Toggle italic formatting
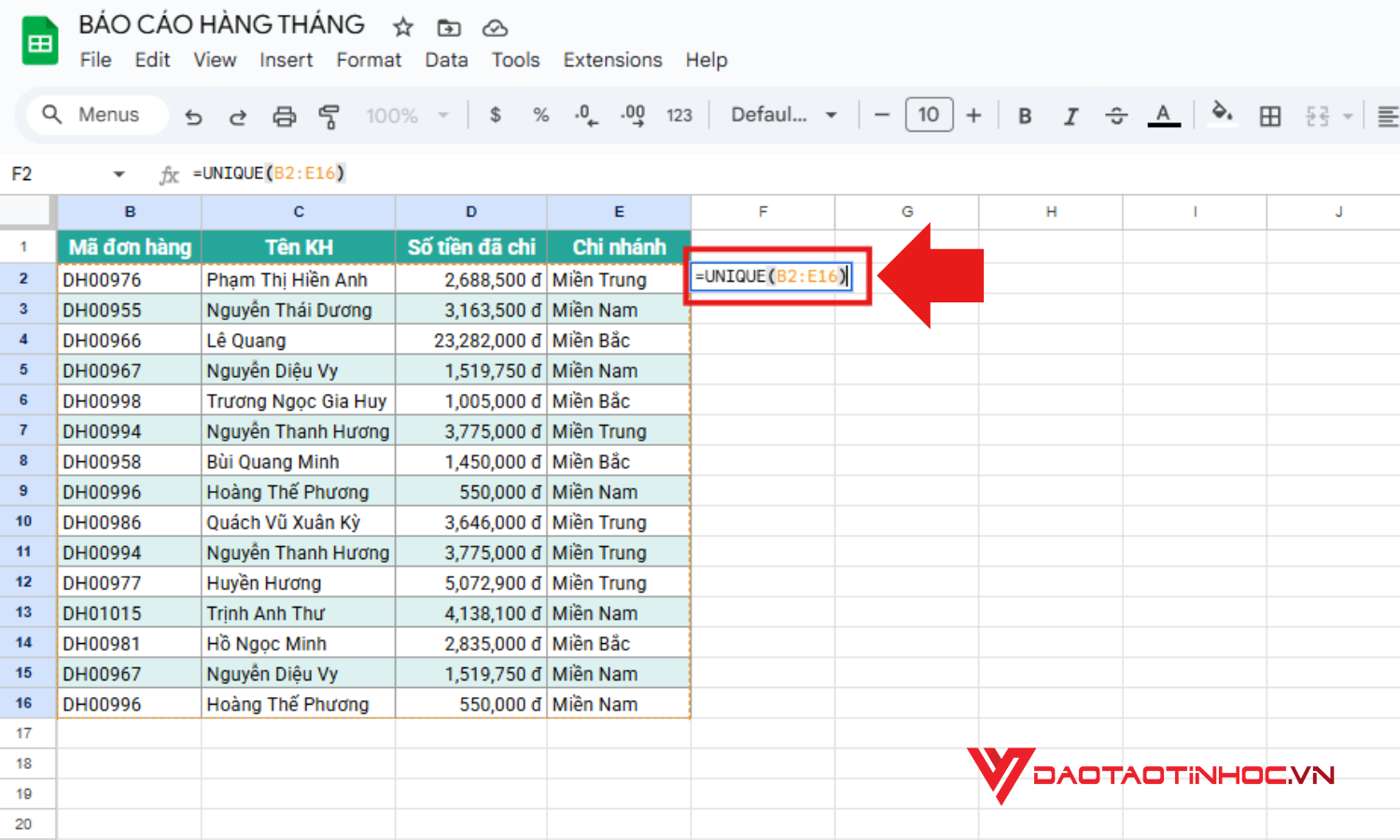The height and width of the screenshot is (840, 1400). (1071, 116)
